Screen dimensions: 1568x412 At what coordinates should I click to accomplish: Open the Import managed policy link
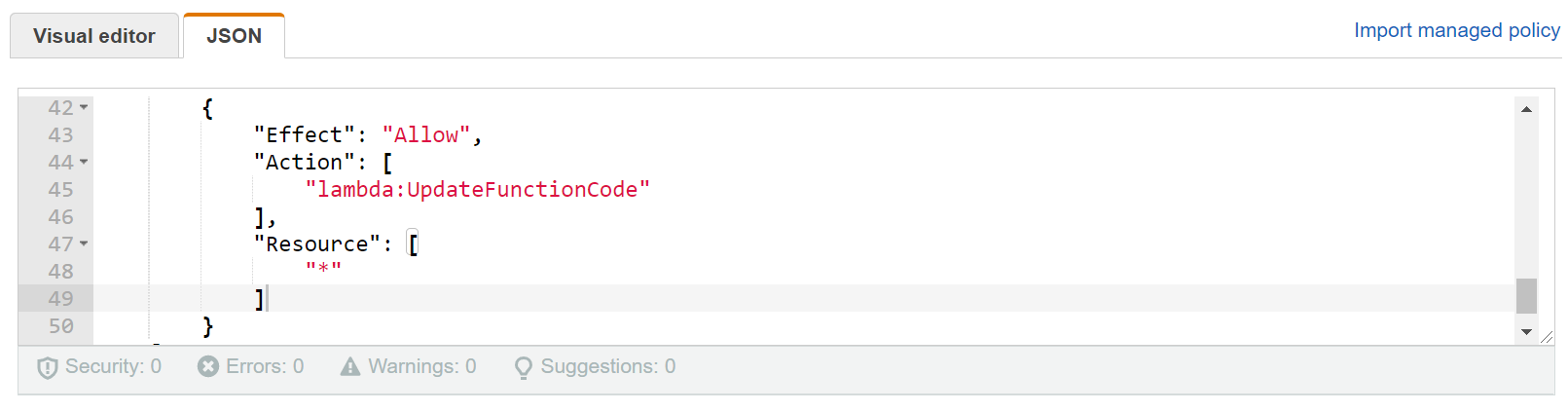tap(1456, 30)
